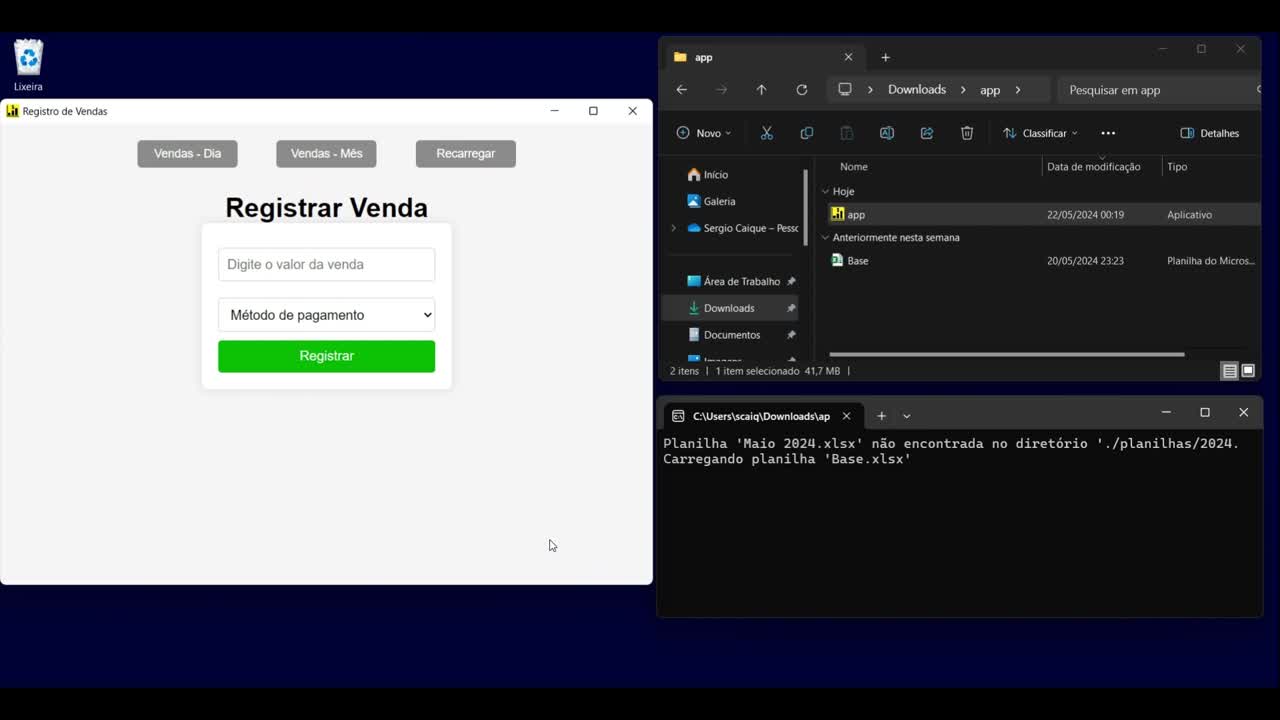Click the Aplicativo type cell

click(1189, 215)
